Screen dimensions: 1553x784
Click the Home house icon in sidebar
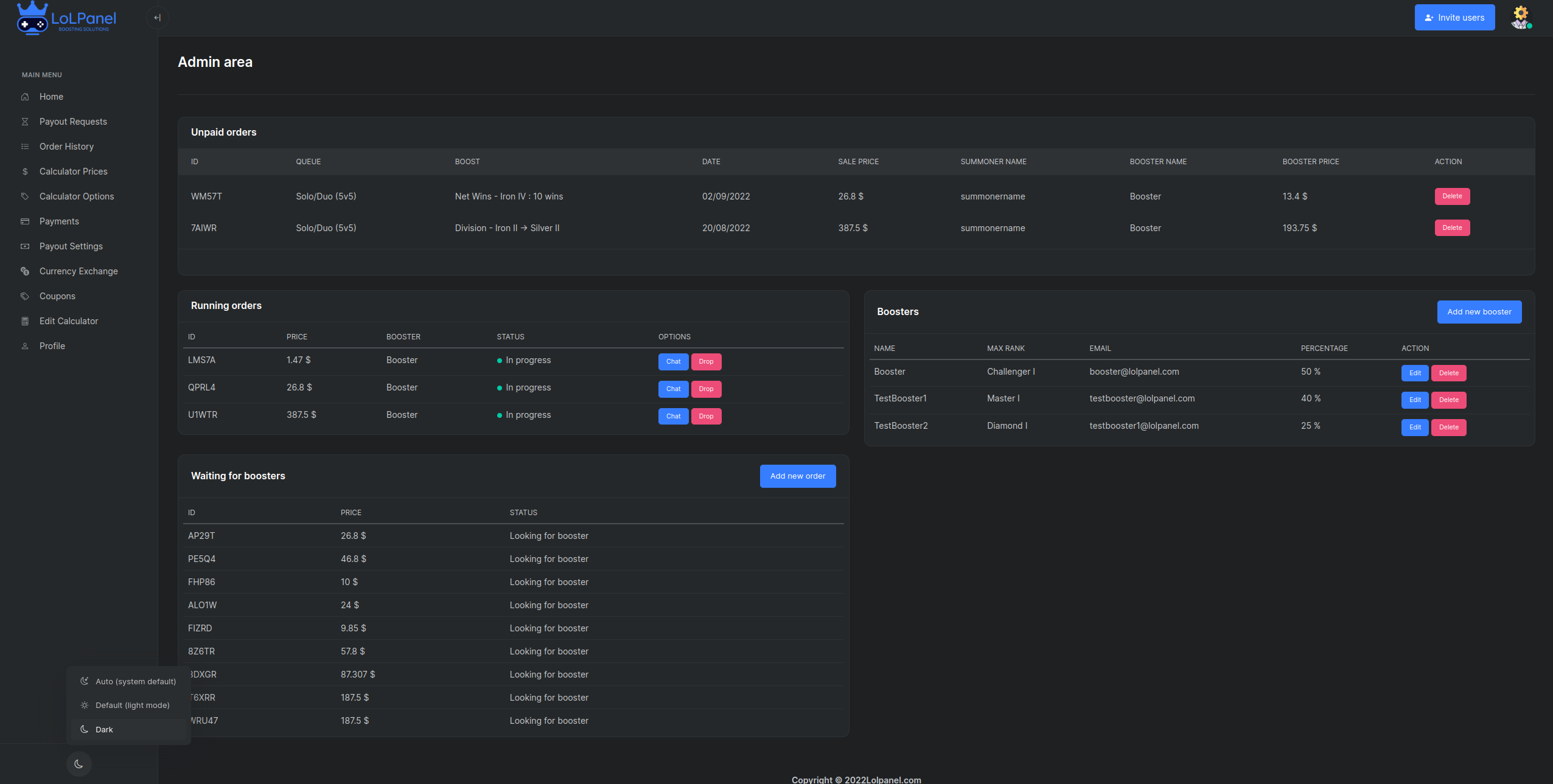click(25, 97)
